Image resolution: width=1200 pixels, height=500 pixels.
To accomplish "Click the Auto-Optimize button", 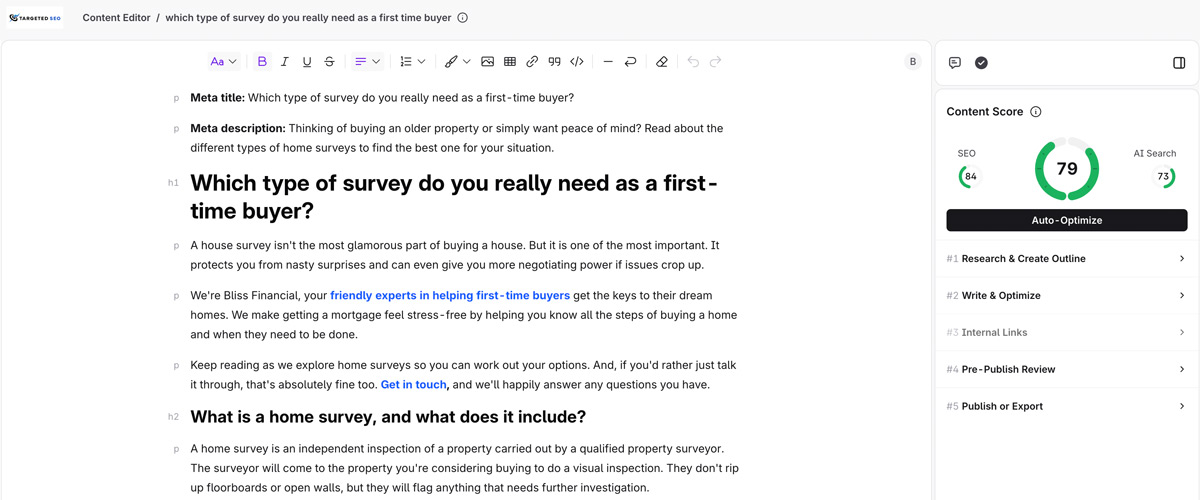I will click(1067, 220).
